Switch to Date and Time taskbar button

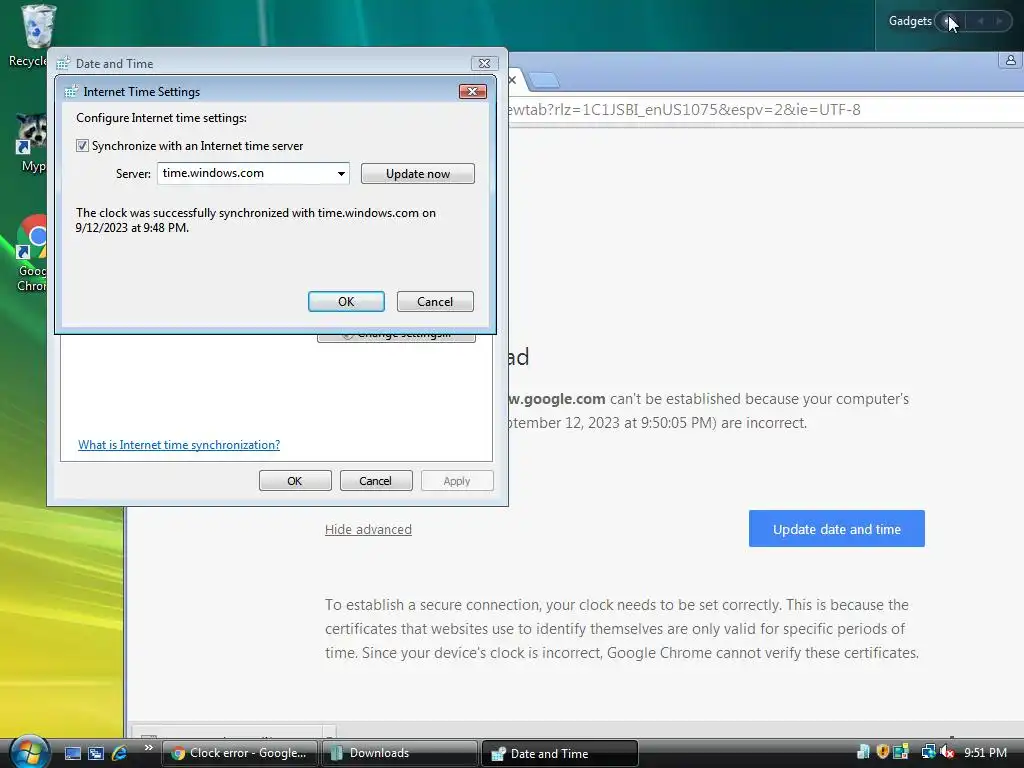point(560,753)
